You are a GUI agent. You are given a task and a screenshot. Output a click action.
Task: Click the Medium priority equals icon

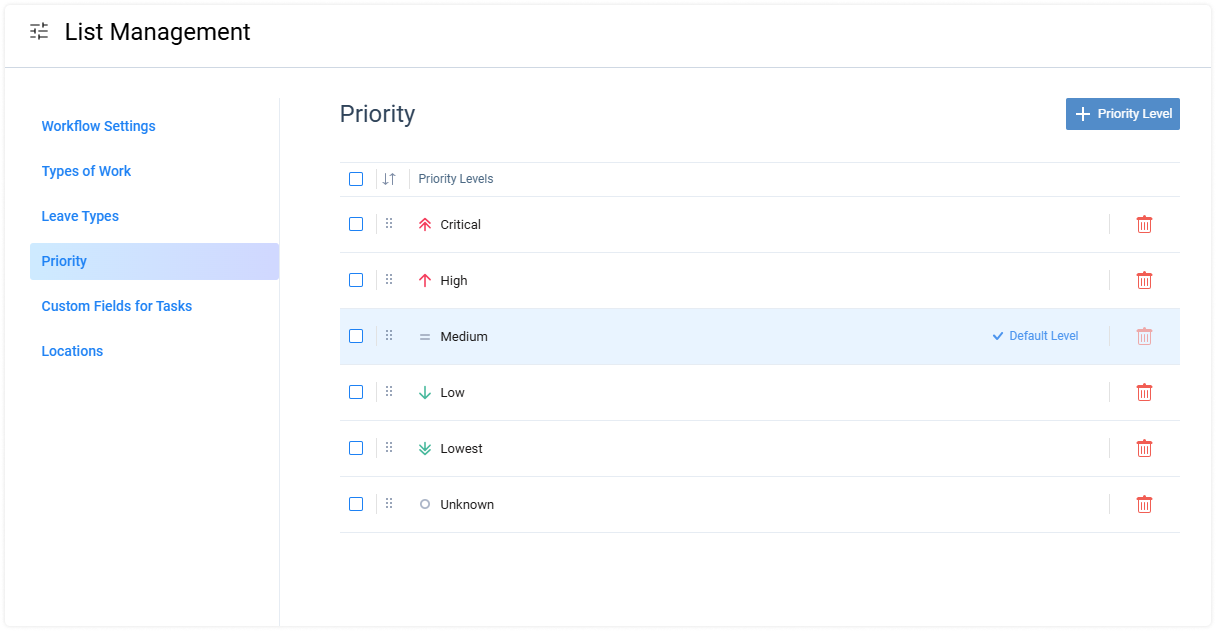pyautogui.click(x=424, y=336)
